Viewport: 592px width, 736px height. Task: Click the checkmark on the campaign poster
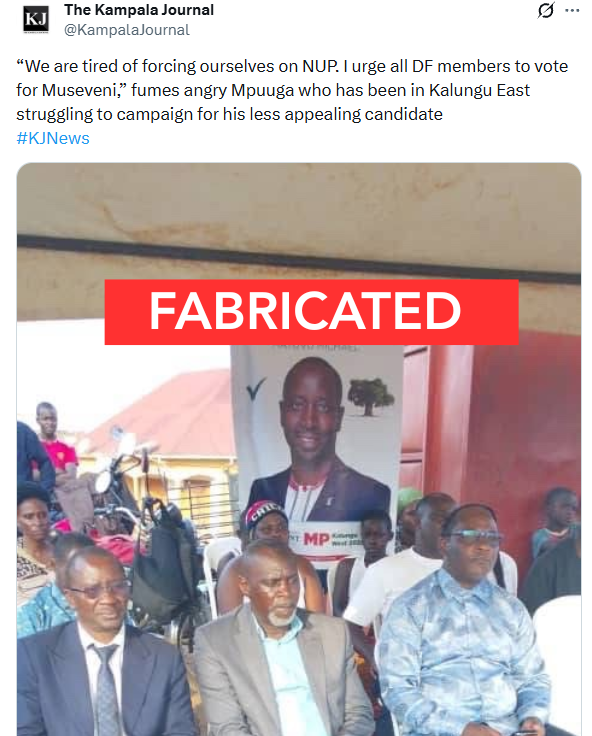255,389
